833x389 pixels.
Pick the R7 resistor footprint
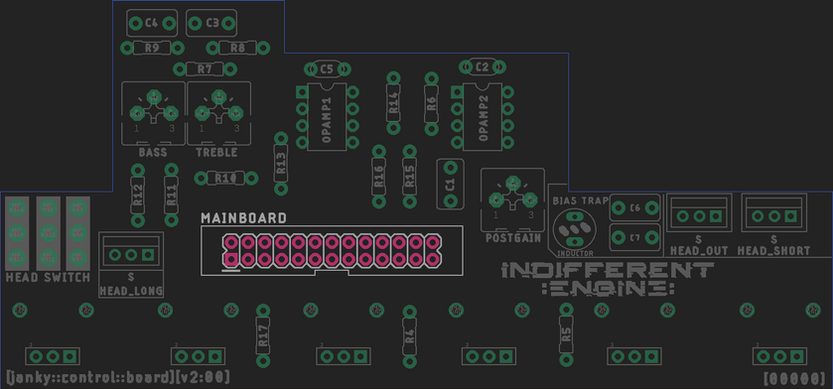[205, 69]
